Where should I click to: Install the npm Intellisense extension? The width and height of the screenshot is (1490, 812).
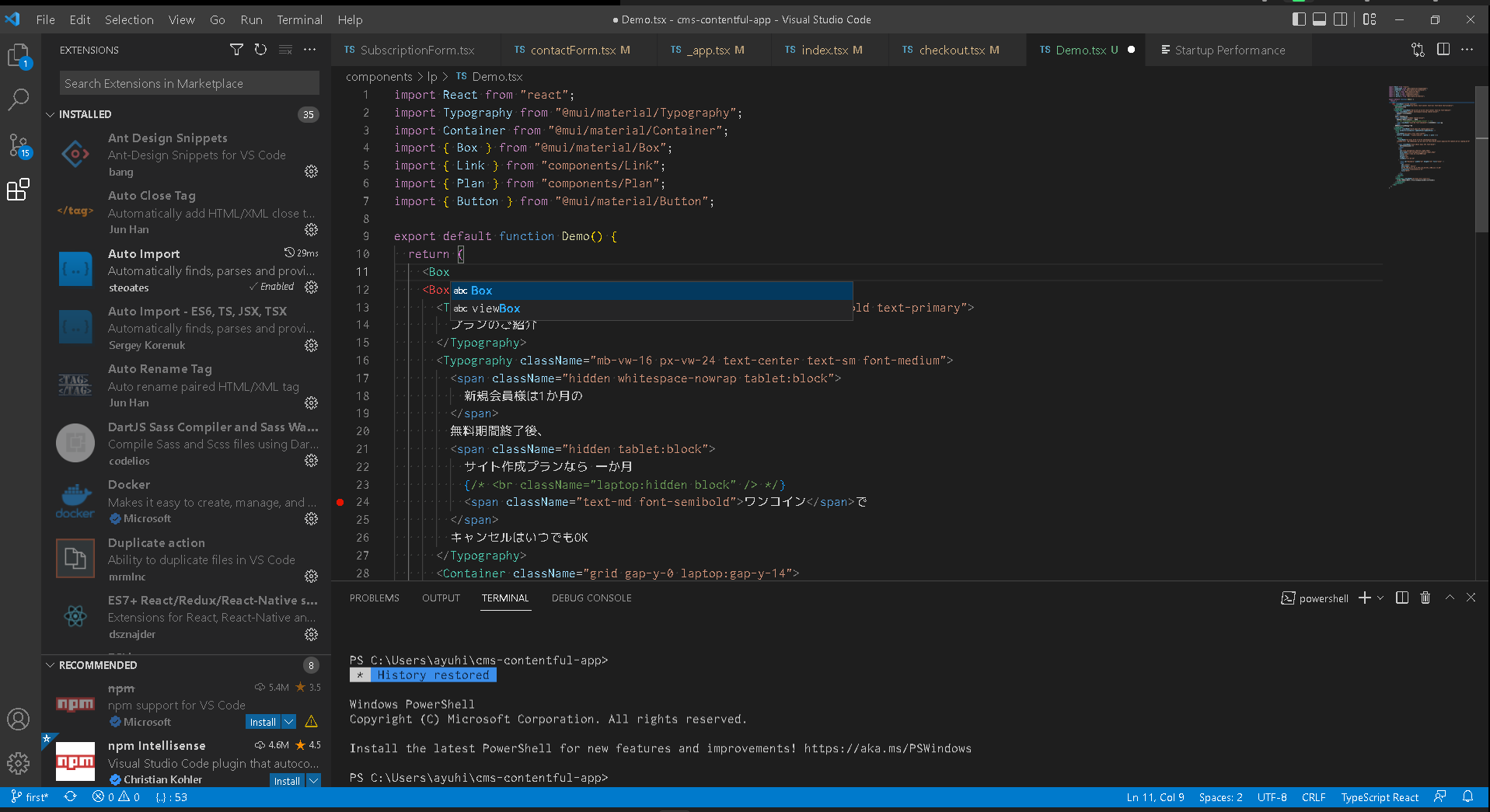tap(286, 780)
